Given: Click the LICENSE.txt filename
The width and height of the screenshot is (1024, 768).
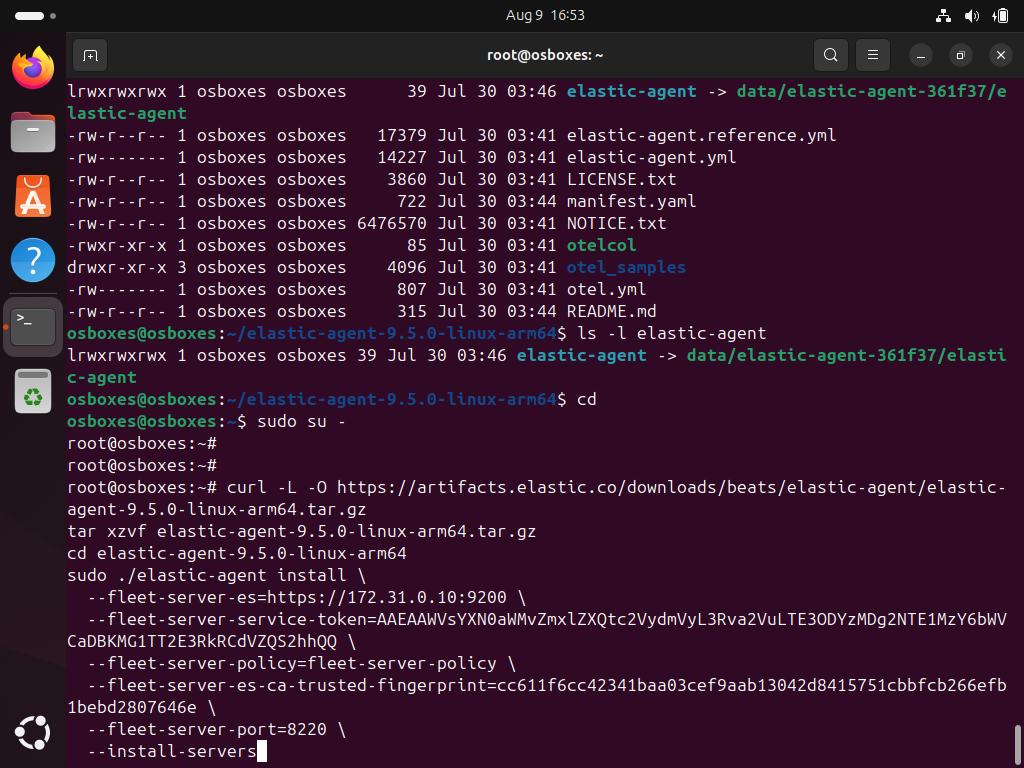Looking at the screenshot, I should [x=621, y=179].
